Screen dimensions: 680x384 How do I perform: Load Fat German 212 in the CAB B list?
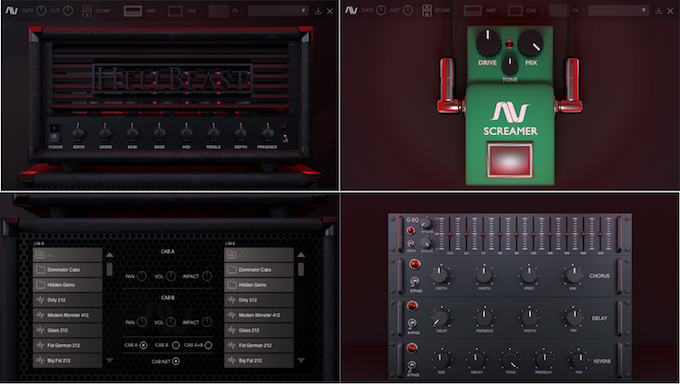point(259,346)
